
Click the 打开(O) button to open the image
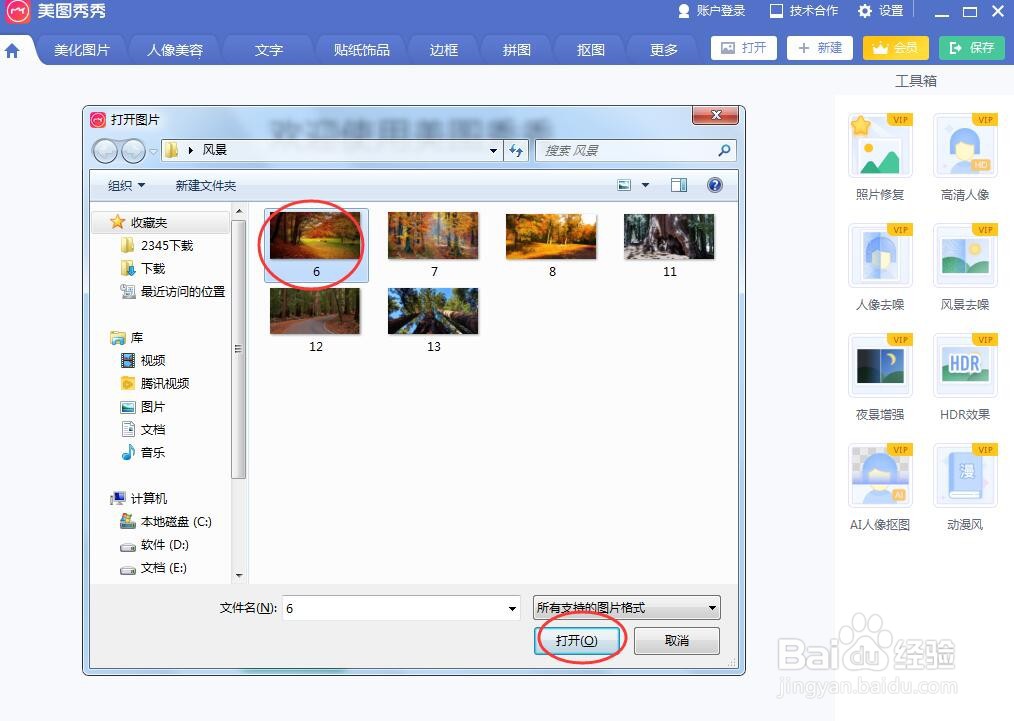pyautogui.click(x=579, y=640)
